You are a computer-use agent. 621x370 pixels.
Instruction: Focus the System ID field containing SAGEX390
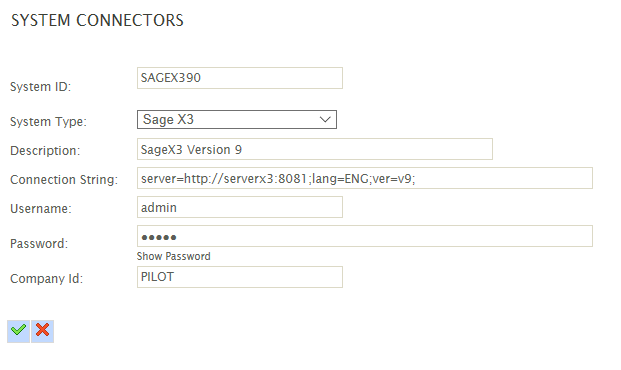click(240, 78)
